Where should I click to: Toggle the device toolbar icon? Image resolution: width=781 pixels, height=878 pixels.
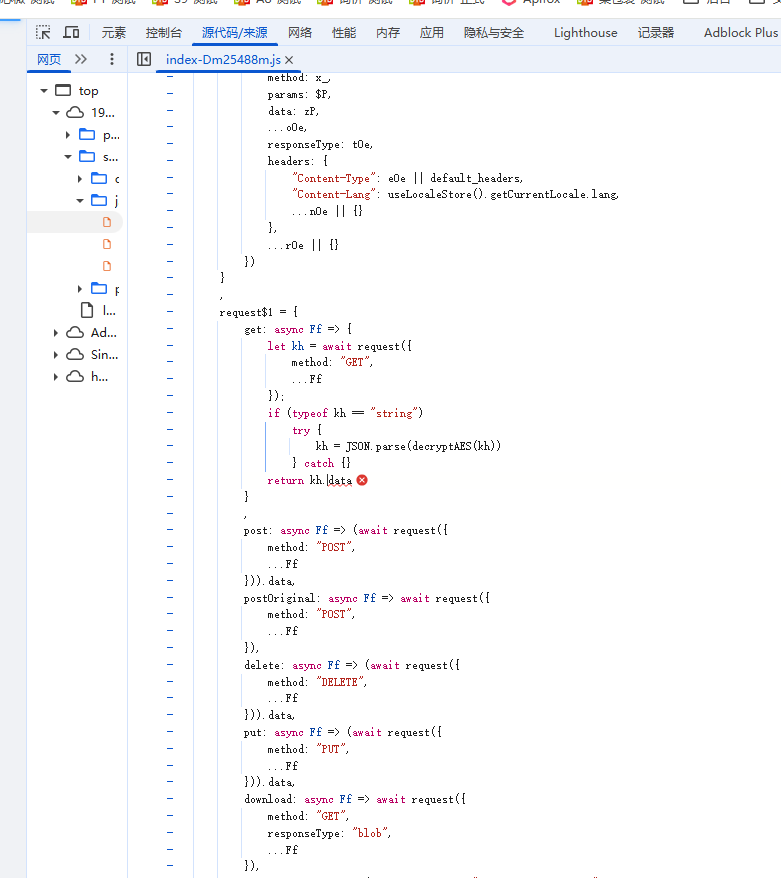pos(72,33)
